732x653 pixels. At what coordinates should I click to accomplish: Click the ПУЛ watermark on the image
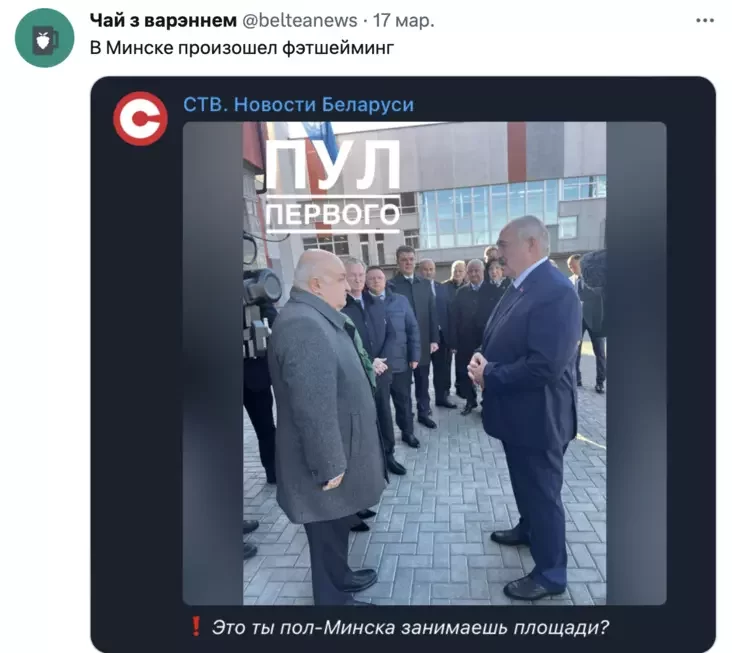332,165
